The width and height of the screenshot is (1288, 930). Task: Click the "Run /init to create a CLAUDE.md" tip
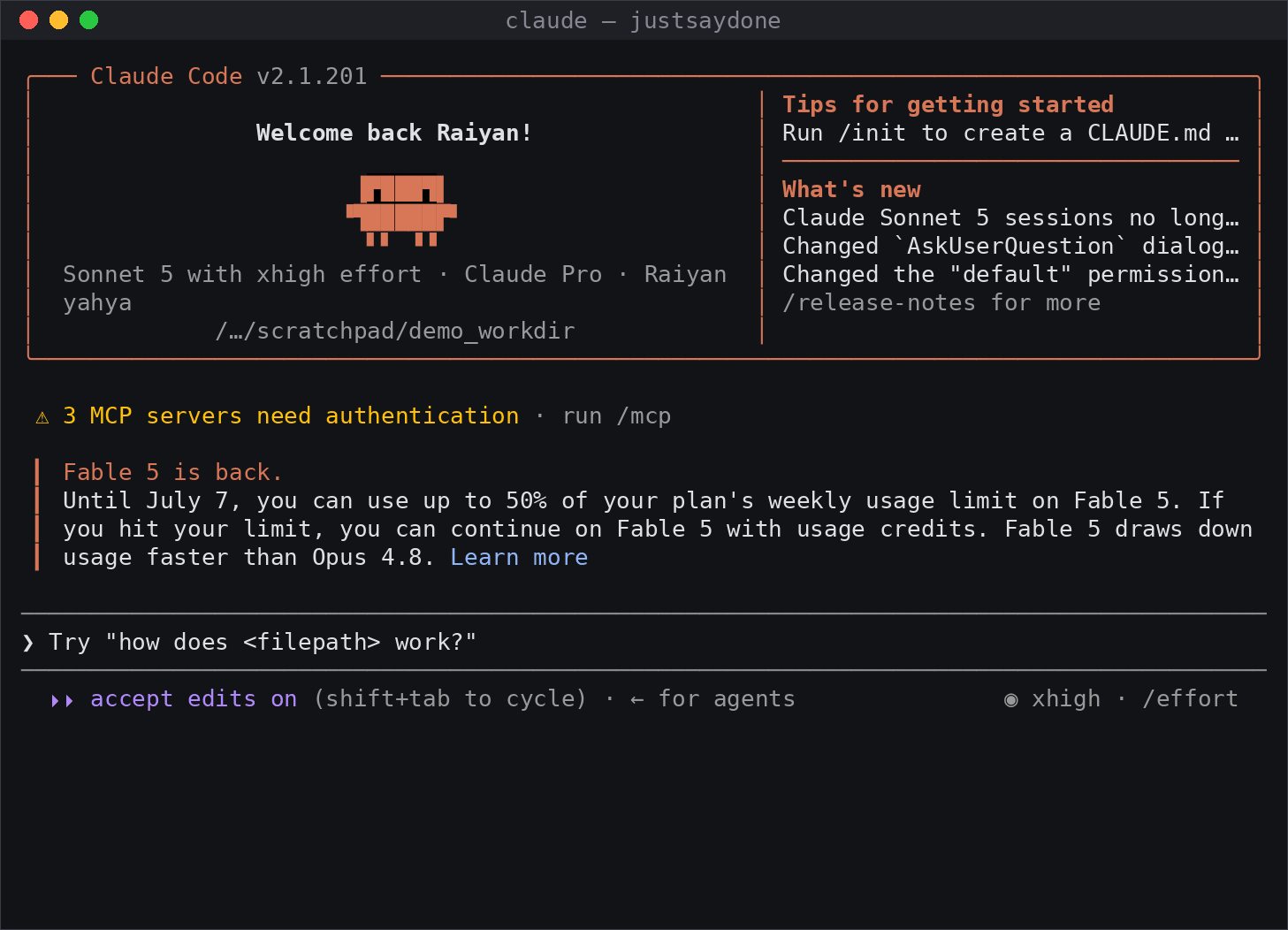1010,133
